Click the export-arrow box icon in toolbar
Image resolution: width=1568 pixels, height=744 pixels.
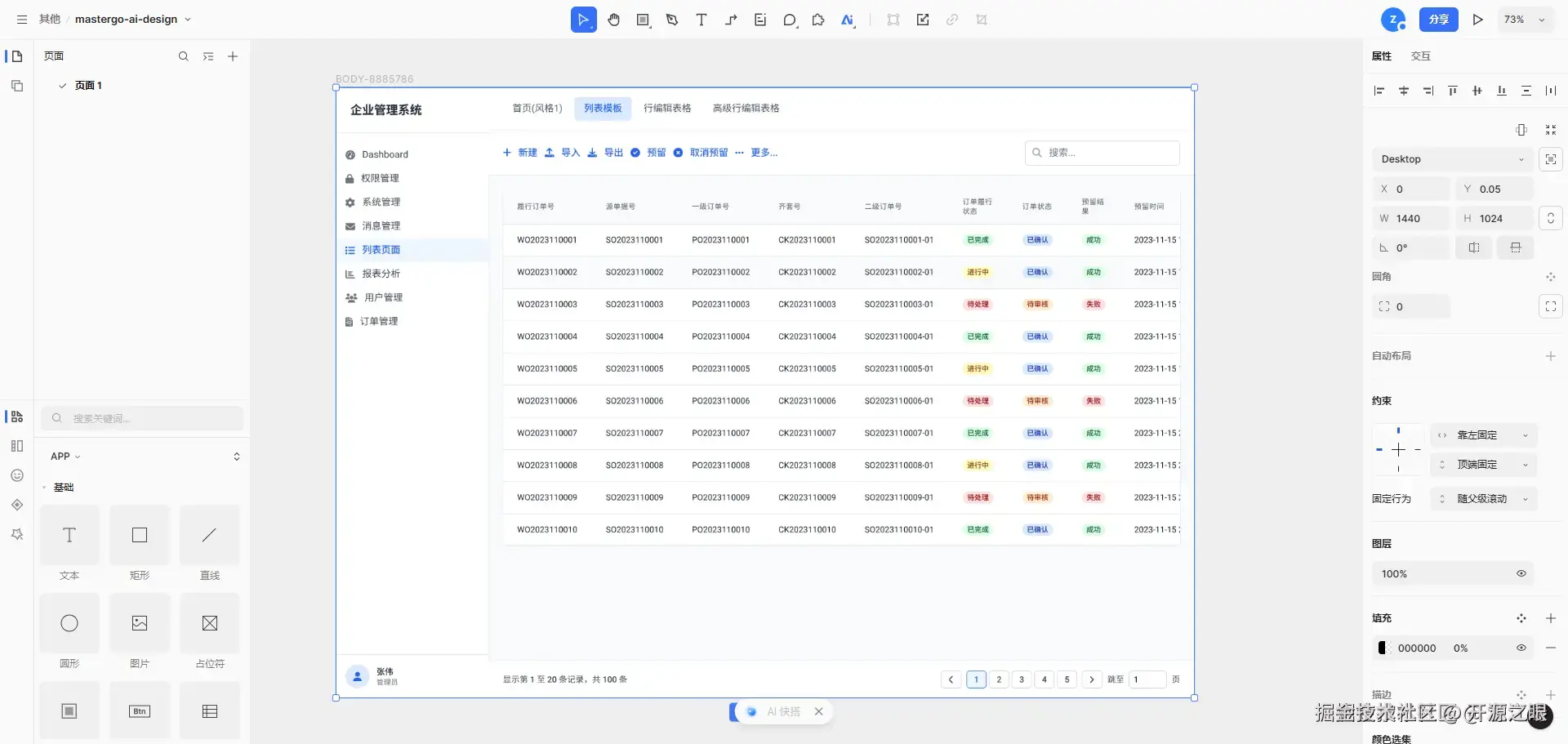coord(923,20)
